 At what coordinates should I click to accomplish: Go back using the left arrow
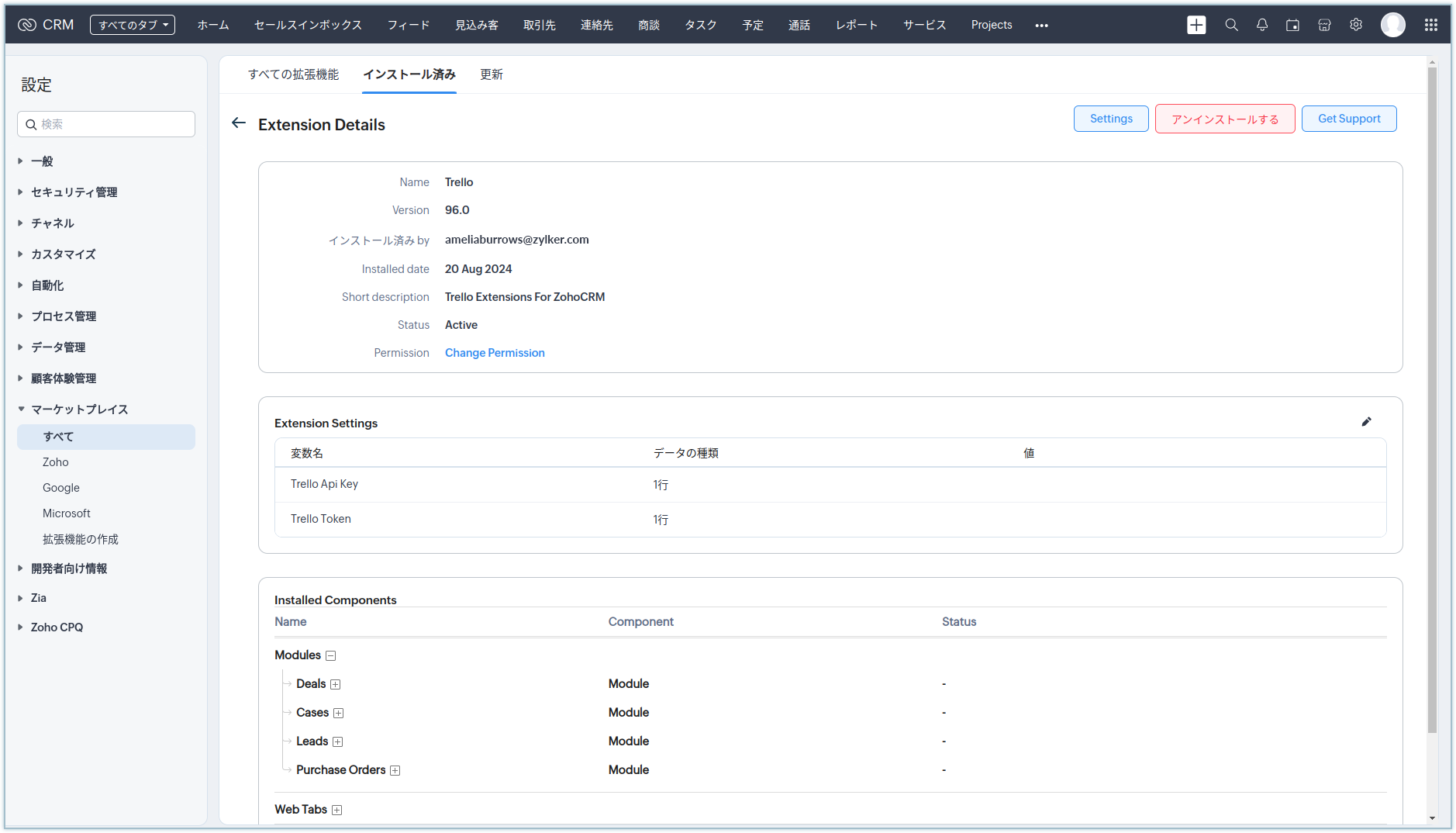239,123
